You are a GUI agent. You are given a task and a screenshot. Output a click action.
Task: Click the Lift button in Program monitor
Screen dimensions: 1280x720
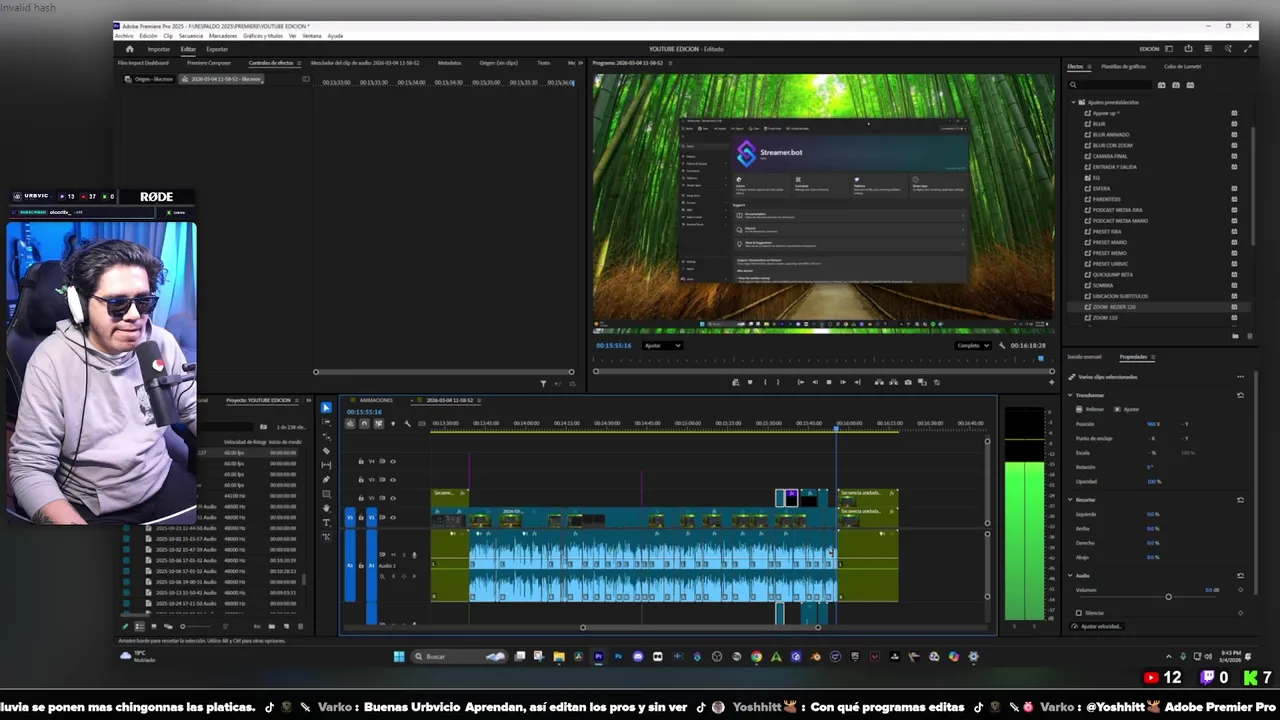(879, 382)
